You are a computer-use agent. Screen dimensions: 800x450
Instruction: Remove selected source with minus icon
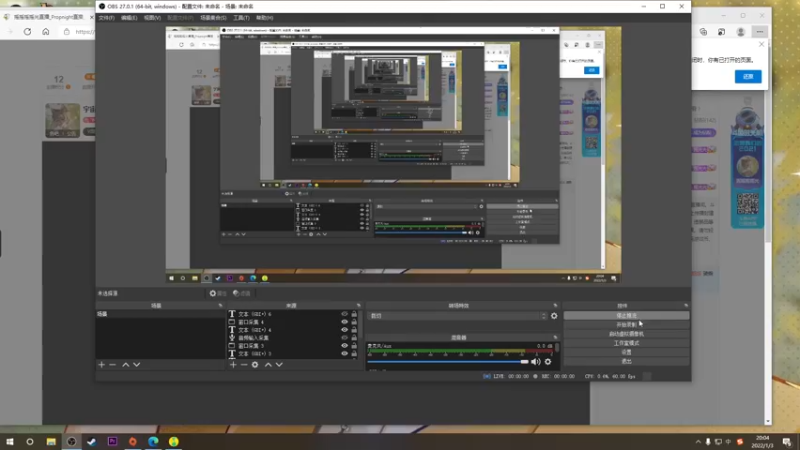[244, 365]
